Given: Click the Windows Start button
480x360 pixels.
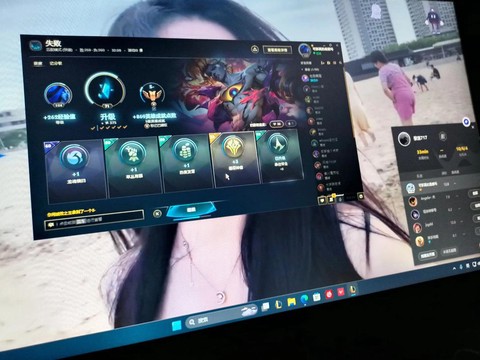Looking at the screenshot, I should (176, 325).
